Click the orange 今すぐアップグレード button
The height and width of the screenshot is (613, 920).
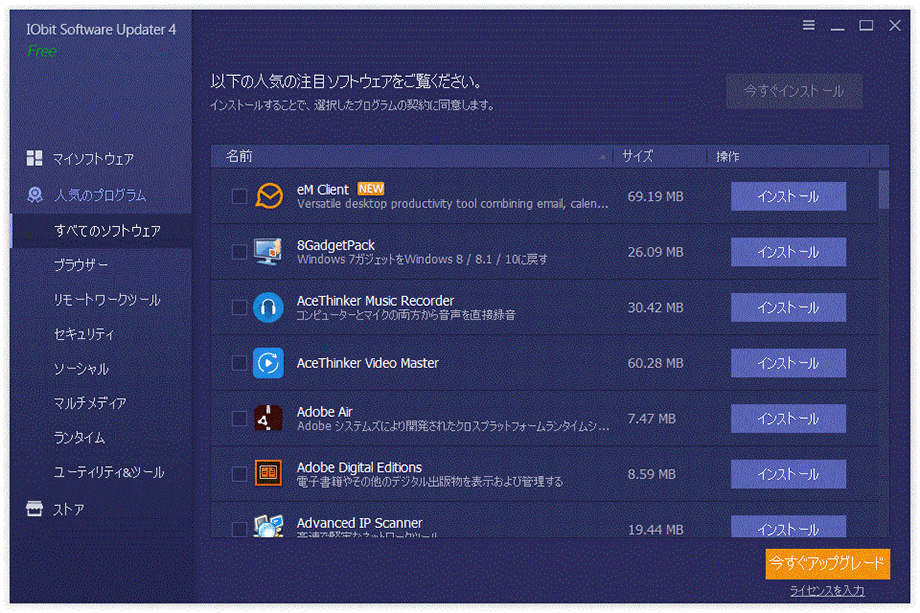point(827,564)
